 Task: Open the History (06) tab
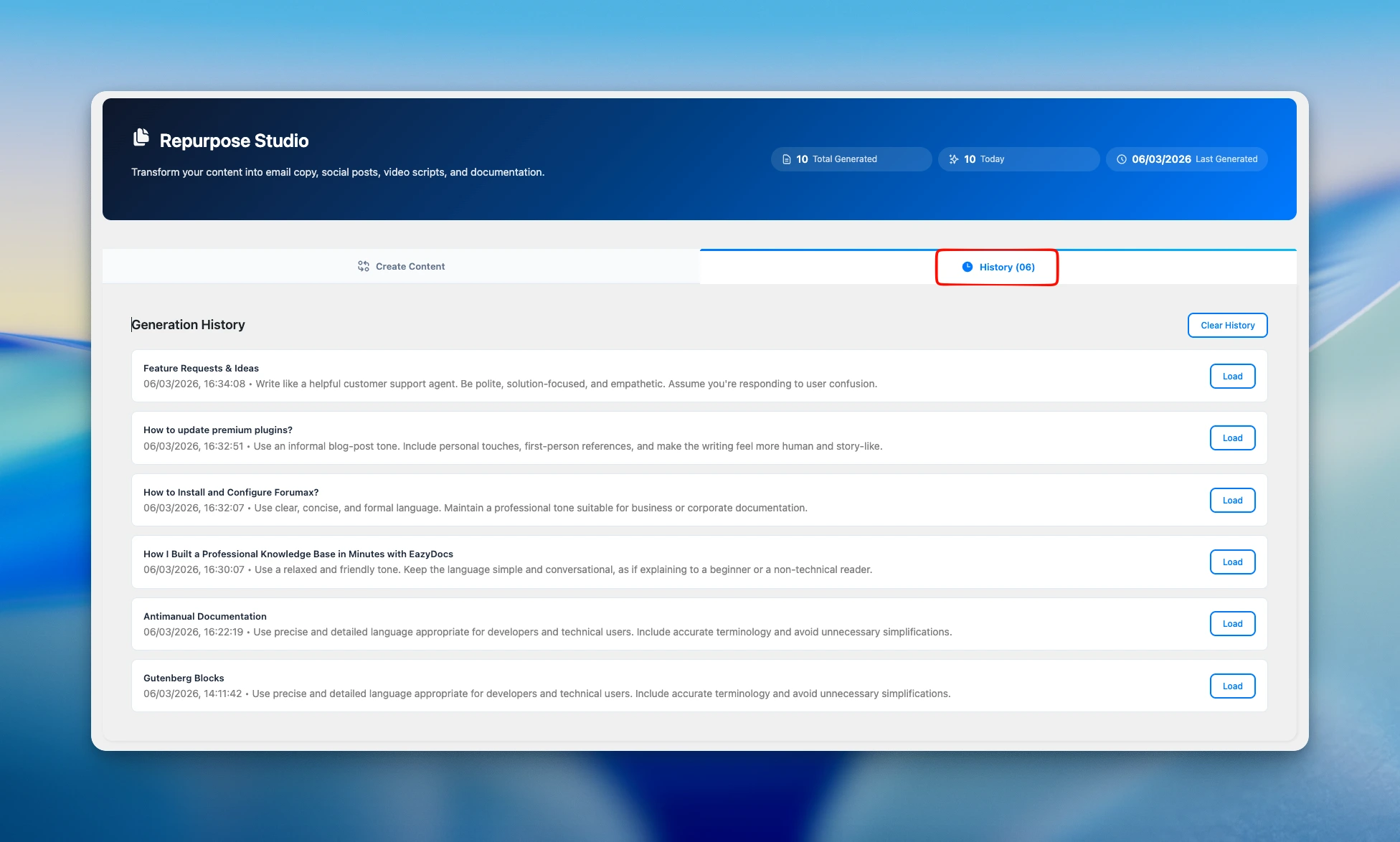pos(998,267)
